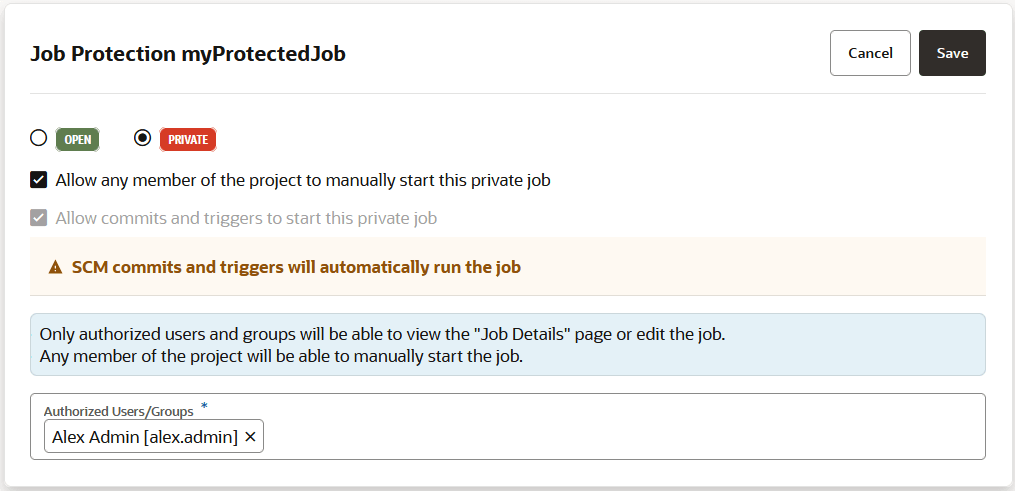1015x491 pixels.
Task: Click the 'Any member of the project will' info line
Action: (x=280, y=355)
